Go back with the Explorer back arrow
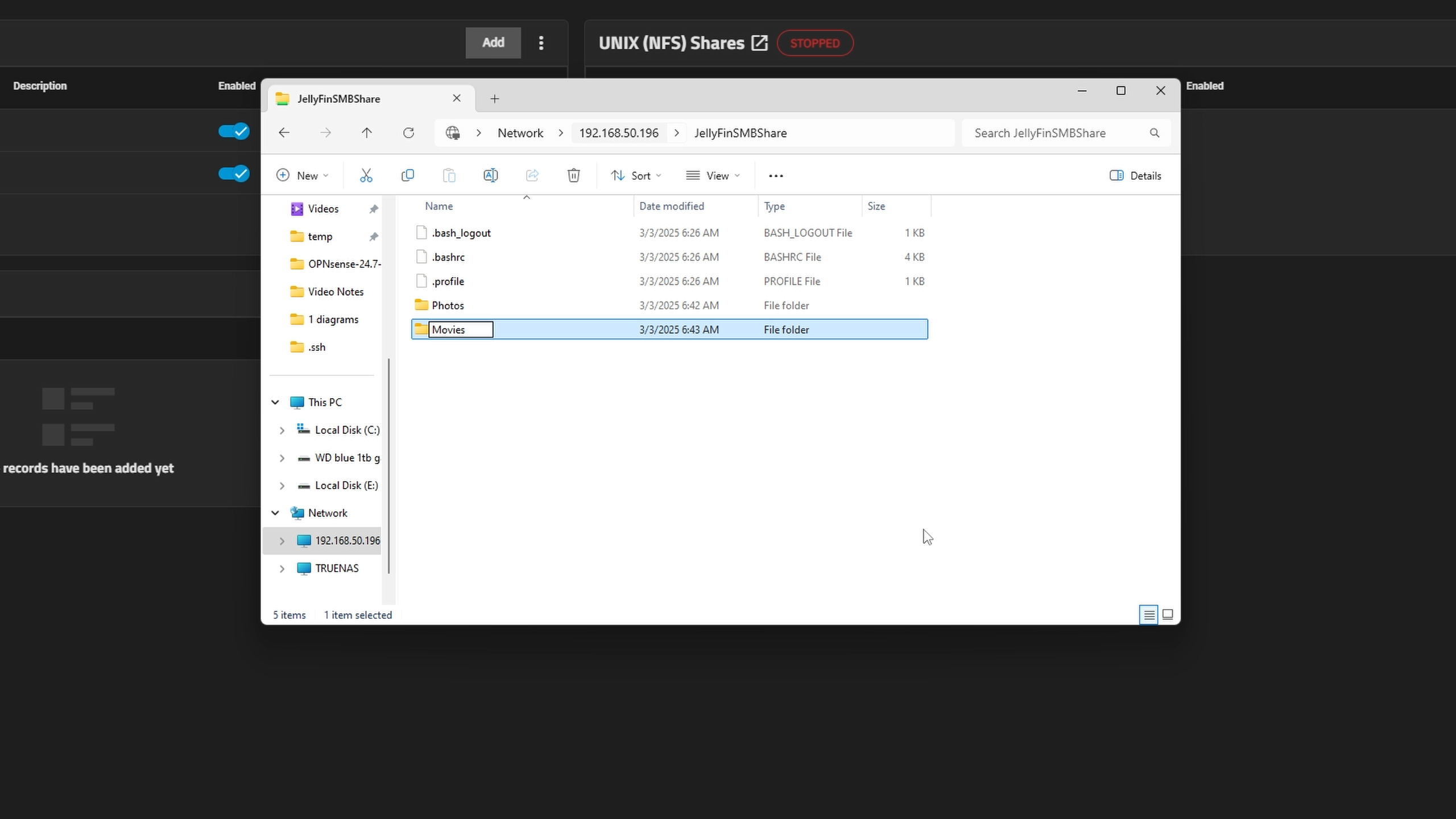The width and height of the screenshot is (1456, 819). (x=284, y=133)
